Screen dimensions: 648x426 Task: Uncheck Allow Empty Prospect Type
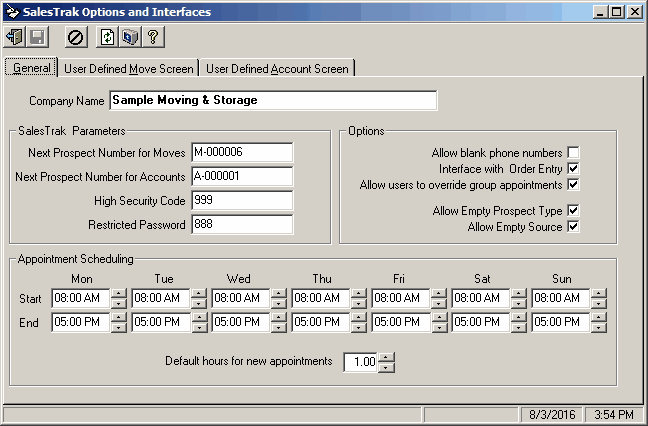573,210
